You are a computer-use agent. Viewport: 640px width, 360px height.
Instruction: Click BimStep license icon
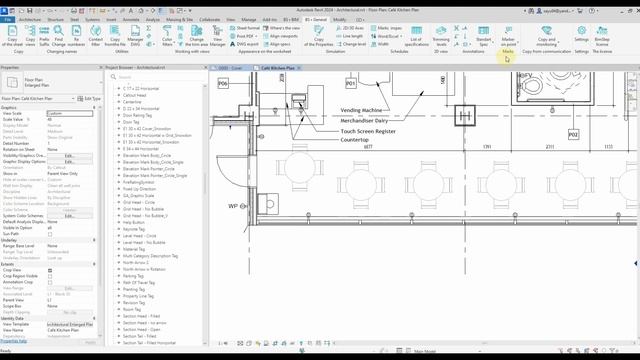pos(602,36)
